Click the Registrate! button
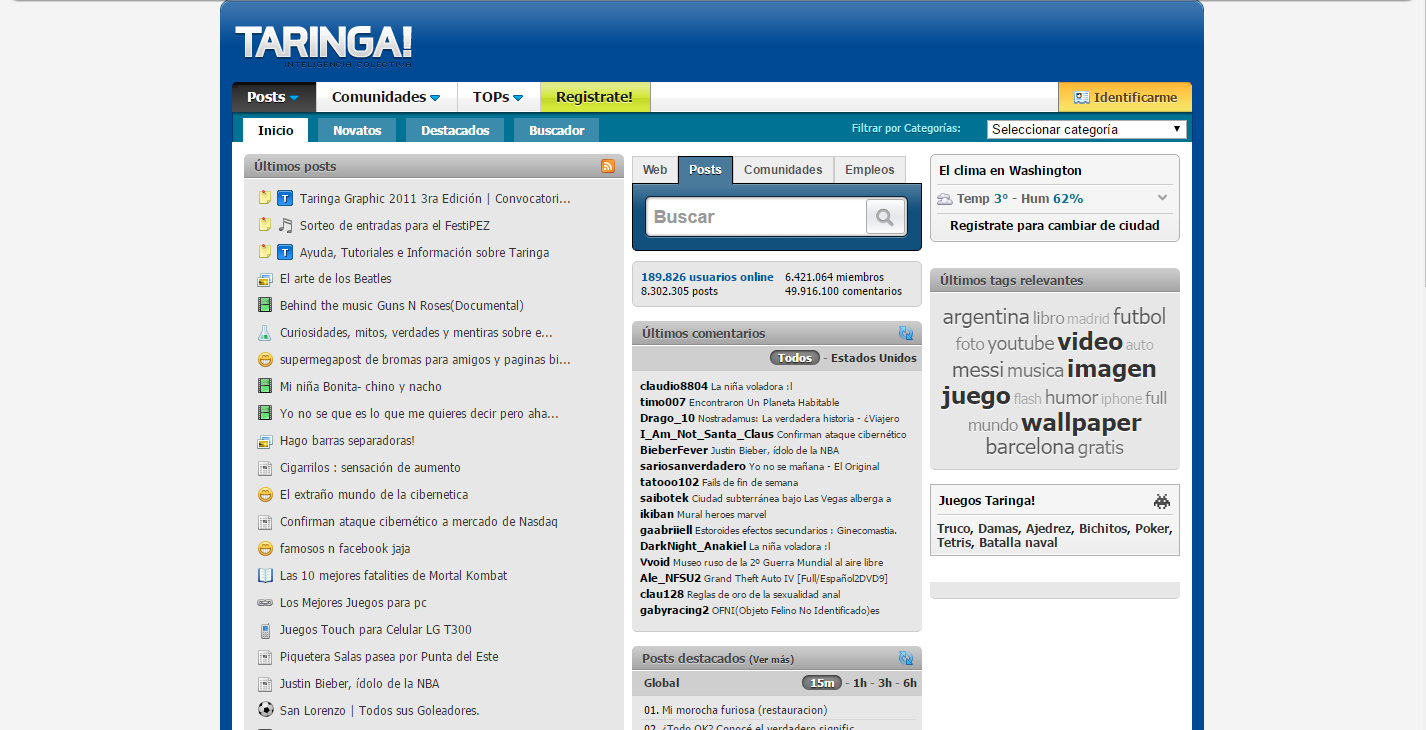 [x=595, y=97]
